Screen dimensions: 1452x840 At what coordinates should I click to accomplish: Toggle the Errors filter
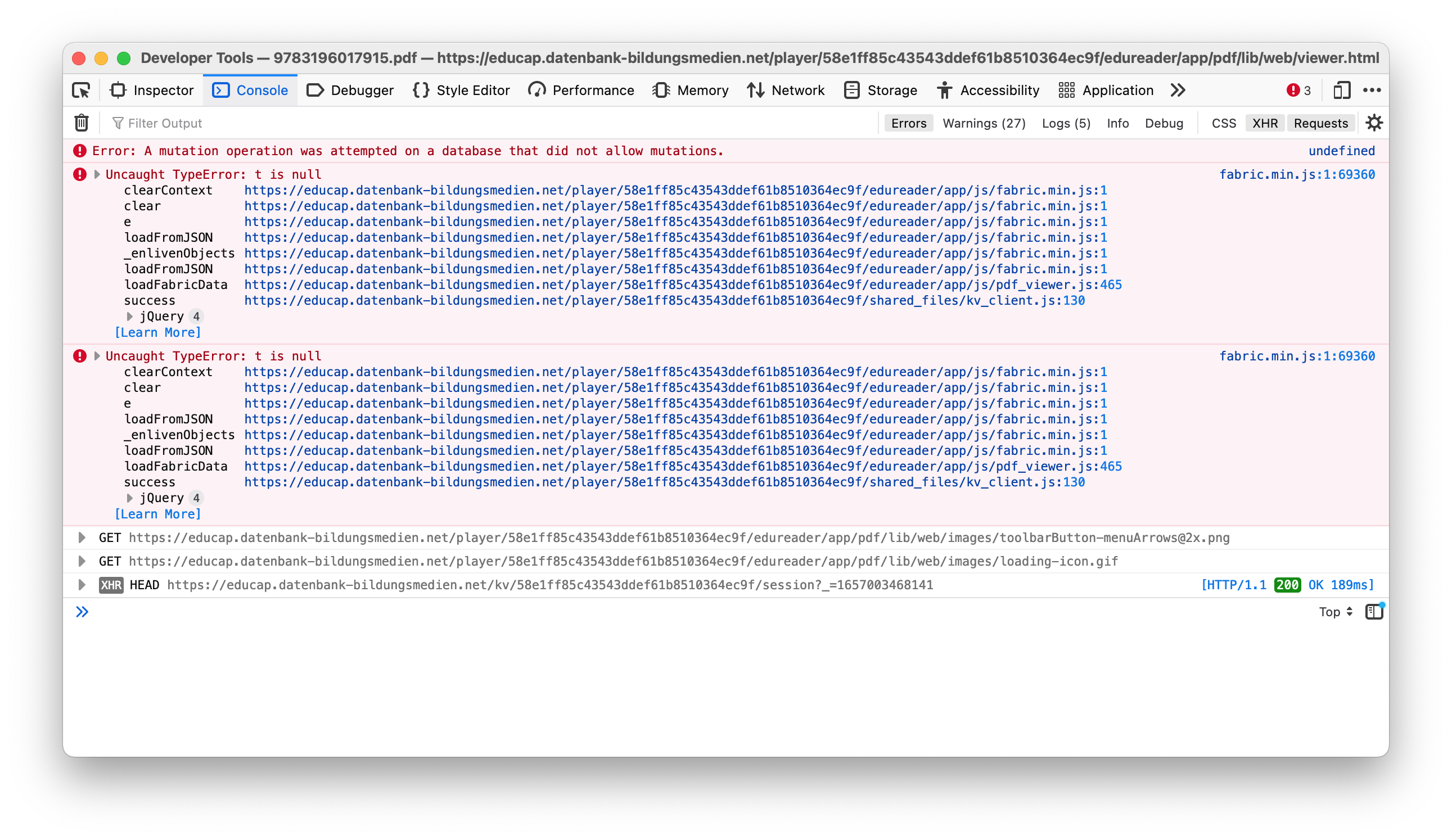pos(909,123)
